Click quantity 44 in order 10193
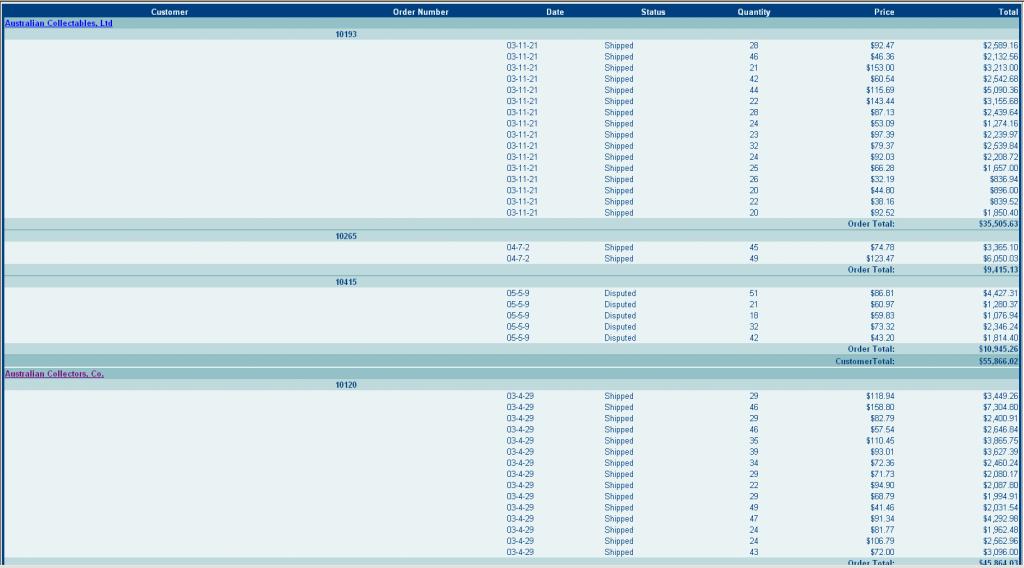1024x568 pixels. pos(754,89)
